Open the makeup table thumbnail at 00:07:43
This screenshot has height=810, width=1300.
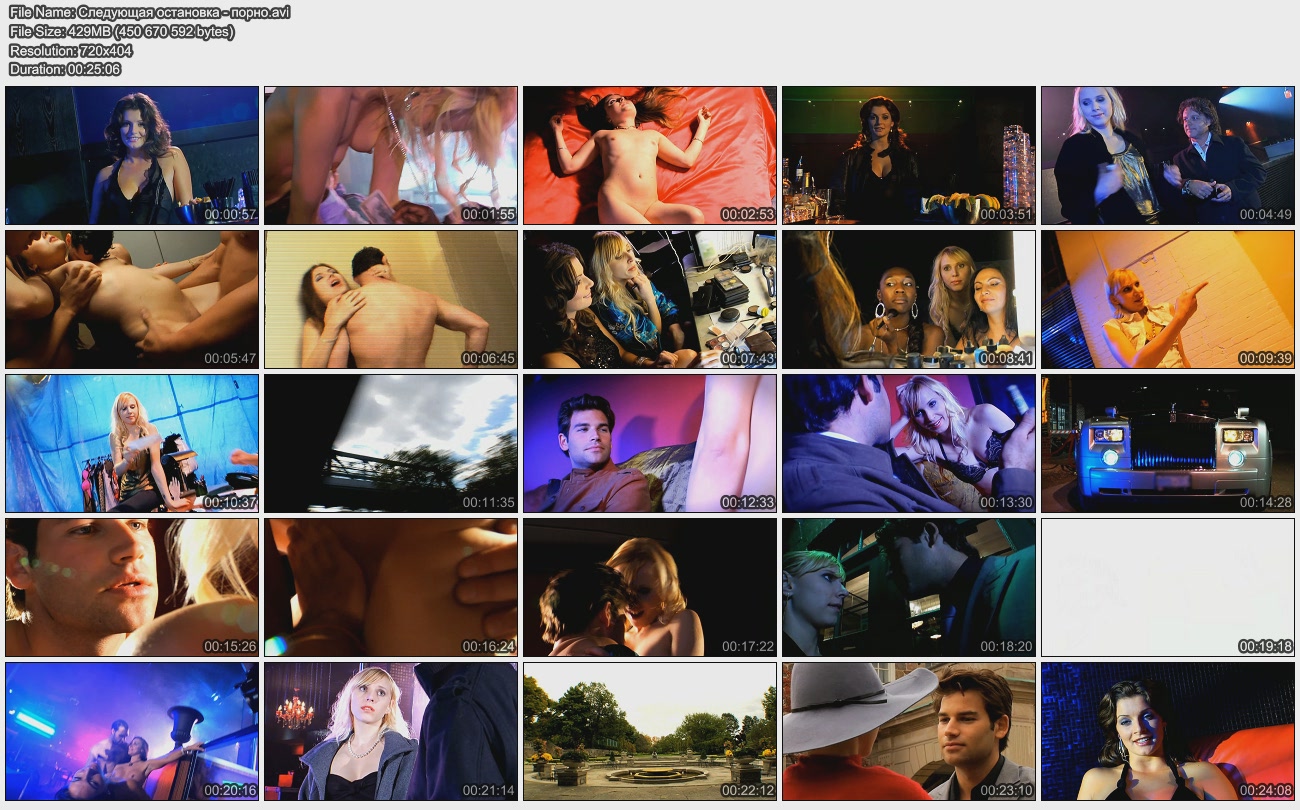649,299
